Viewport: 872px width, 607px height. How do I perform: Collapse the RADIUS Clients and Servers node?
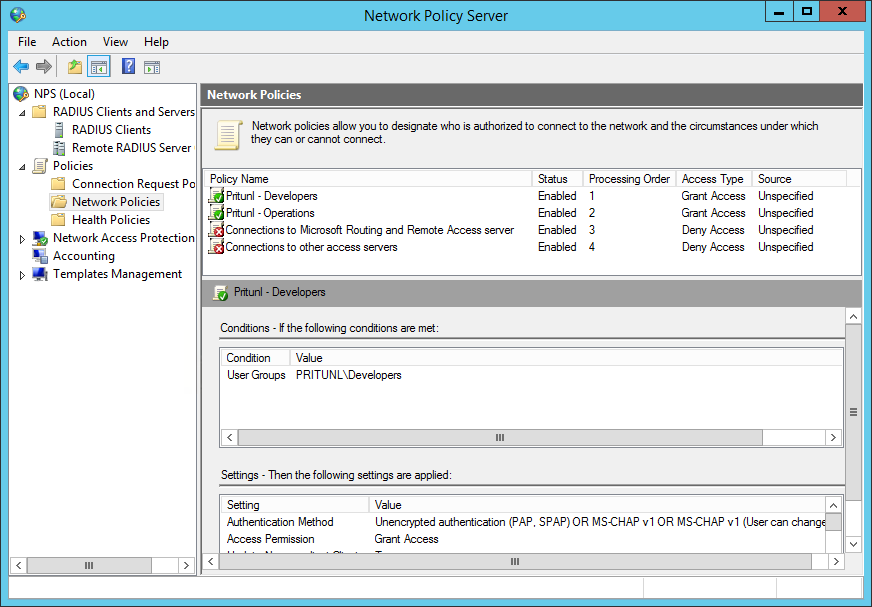23,112
